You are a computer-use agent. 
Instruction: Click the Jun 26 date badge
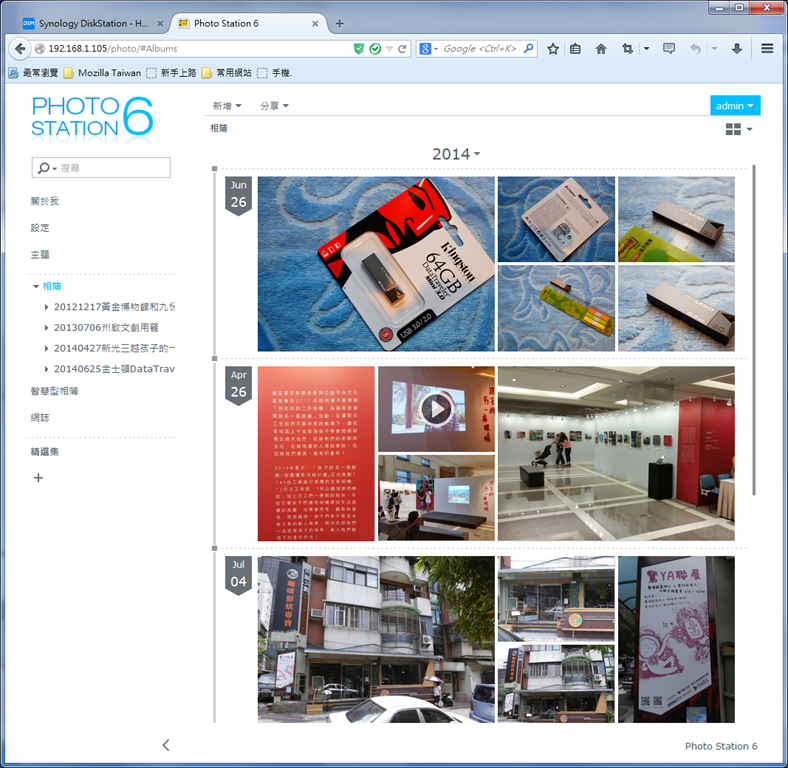pos(238,196)
